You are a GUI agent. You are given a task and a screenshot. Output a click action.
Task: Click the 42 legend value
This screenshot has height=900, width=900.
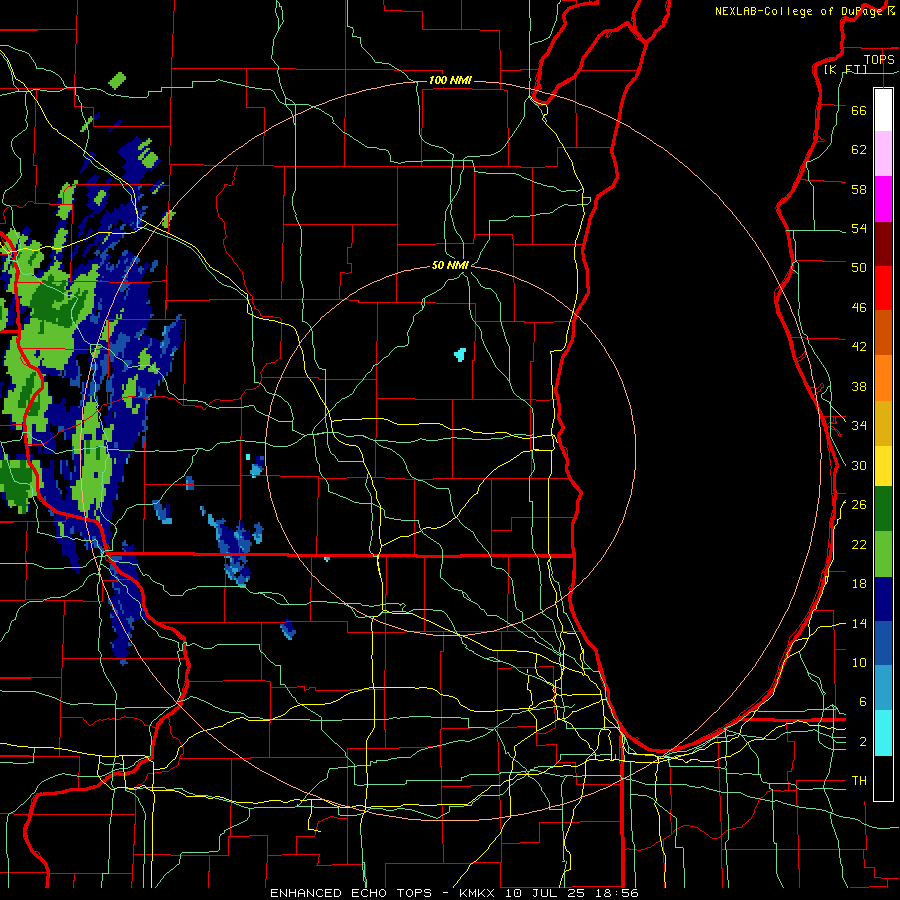point(859,347)
